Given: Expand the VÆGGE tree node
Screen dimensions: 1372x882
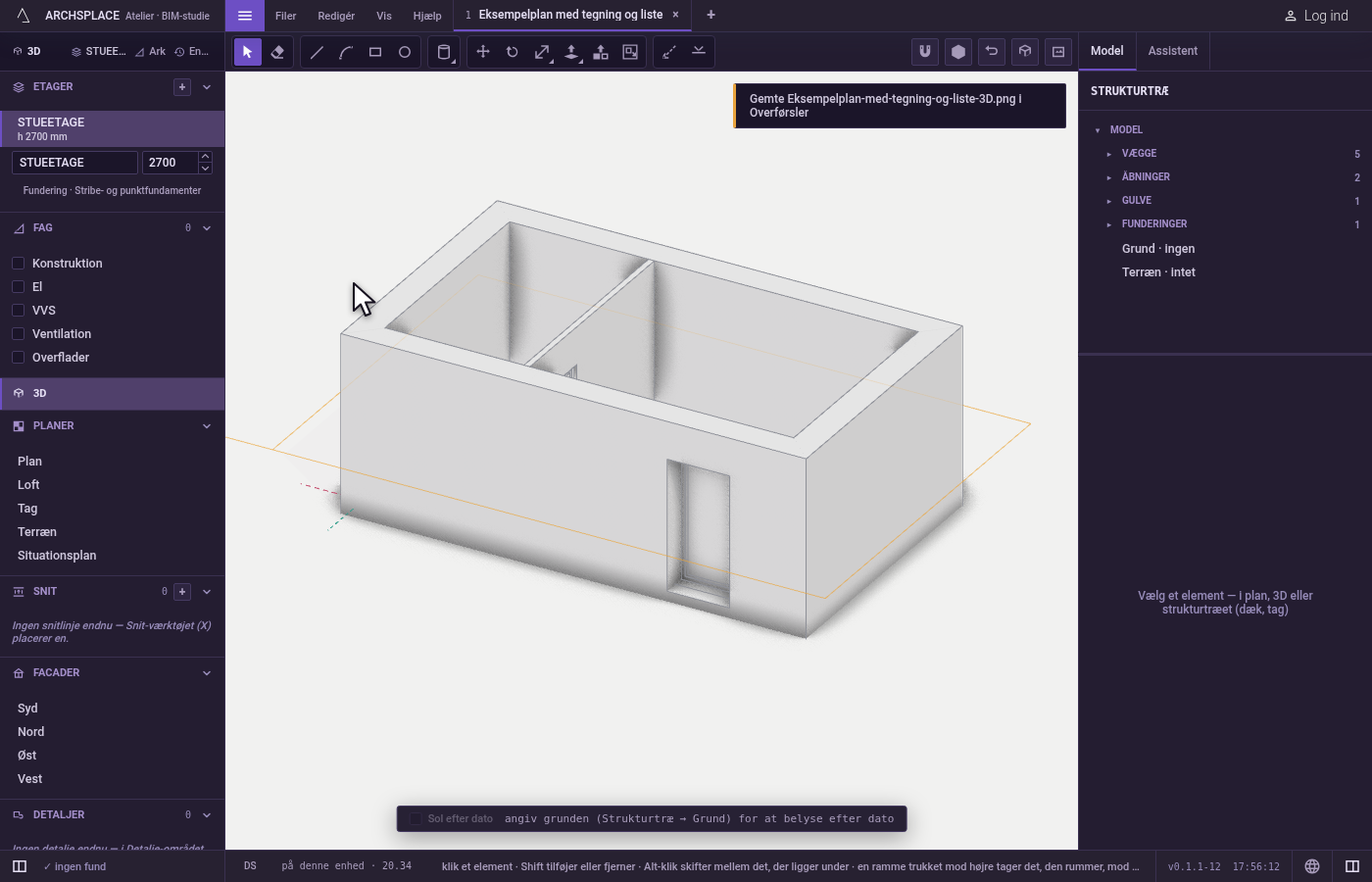Looking at the screenshot, I should 1109,154.
